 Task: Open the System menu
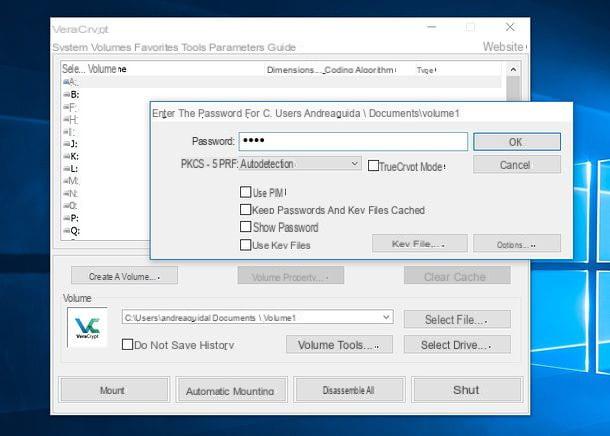[x=70, y=47]
